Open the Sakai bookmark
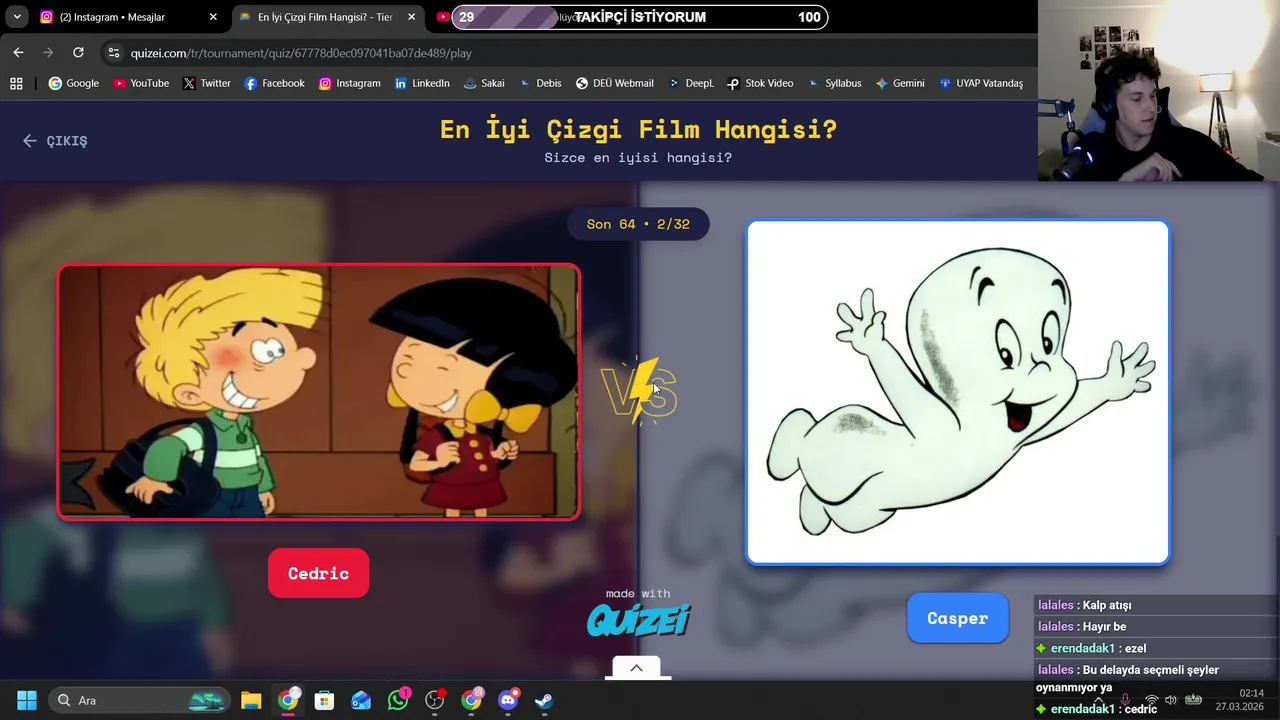1280x720 pixels. coord(484,83)
